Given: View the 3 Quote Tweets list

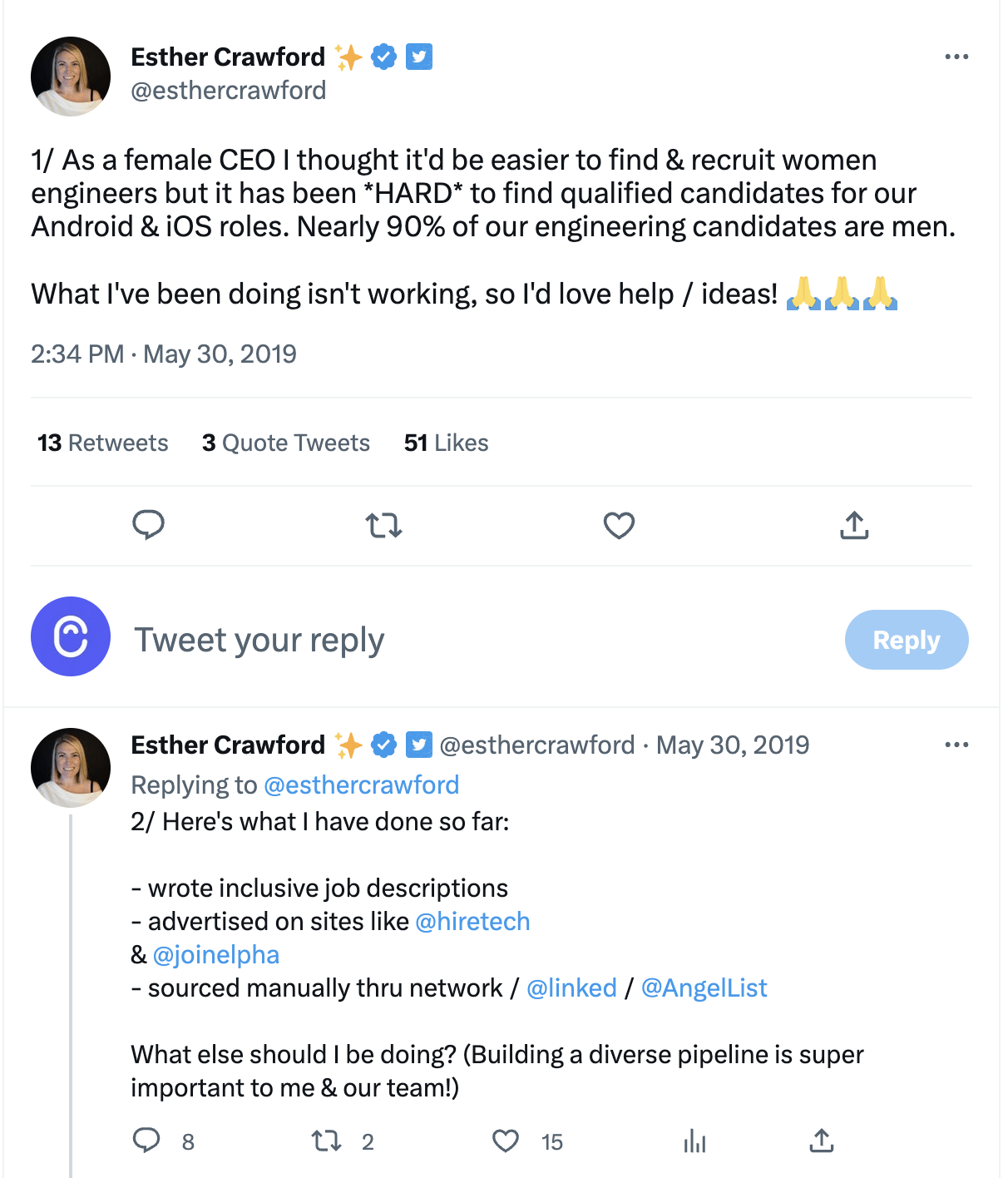Looking at the screenshot, I should pos(286,443).
